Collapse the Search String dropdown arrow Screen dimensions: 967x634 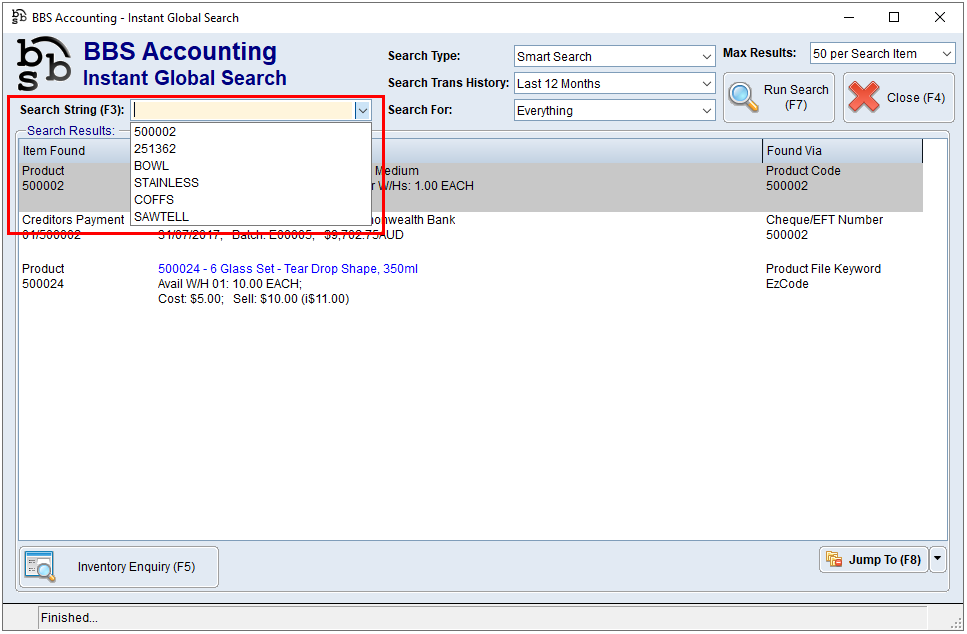pyautogui.click(x=362, y=110)
